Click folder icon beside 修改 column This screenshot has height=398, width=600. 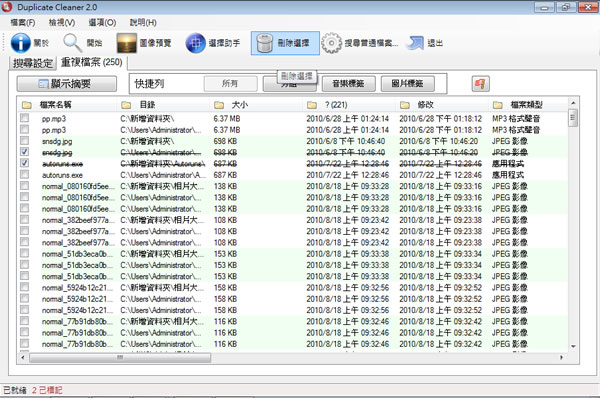[x=405, y=105]
